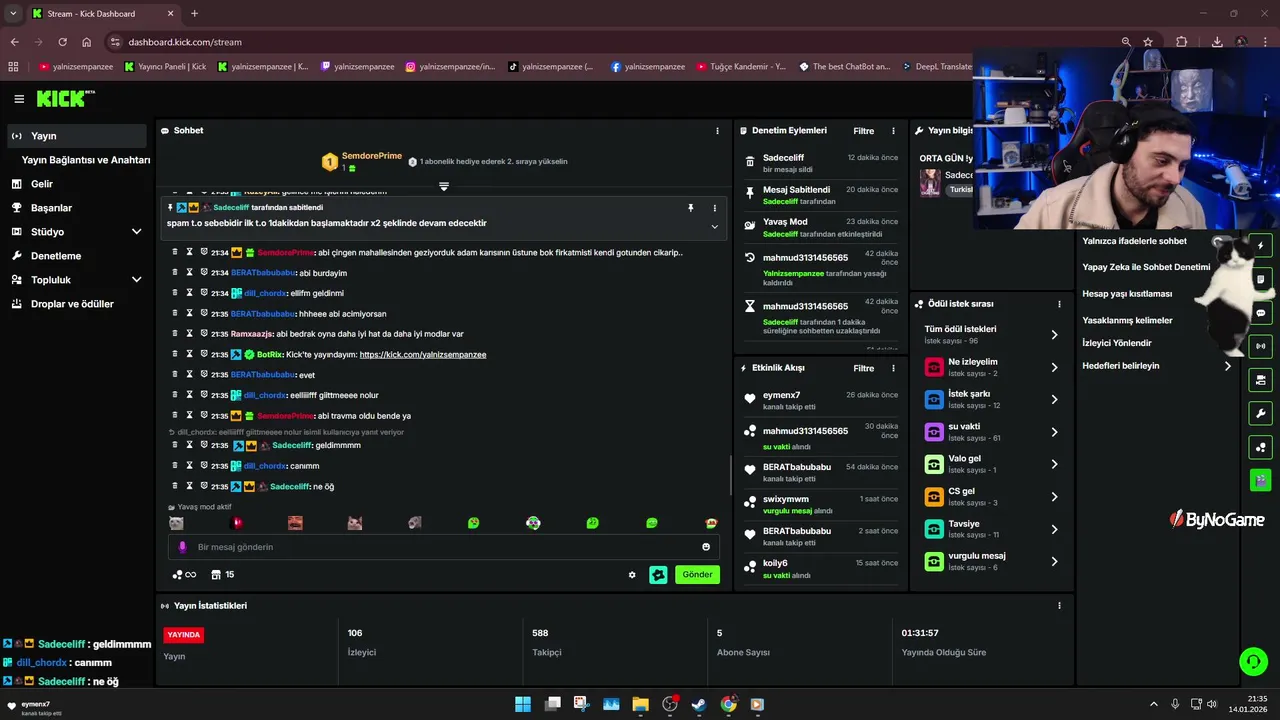Open the wrench tools icon in right sidebar

coord(1260,413)
